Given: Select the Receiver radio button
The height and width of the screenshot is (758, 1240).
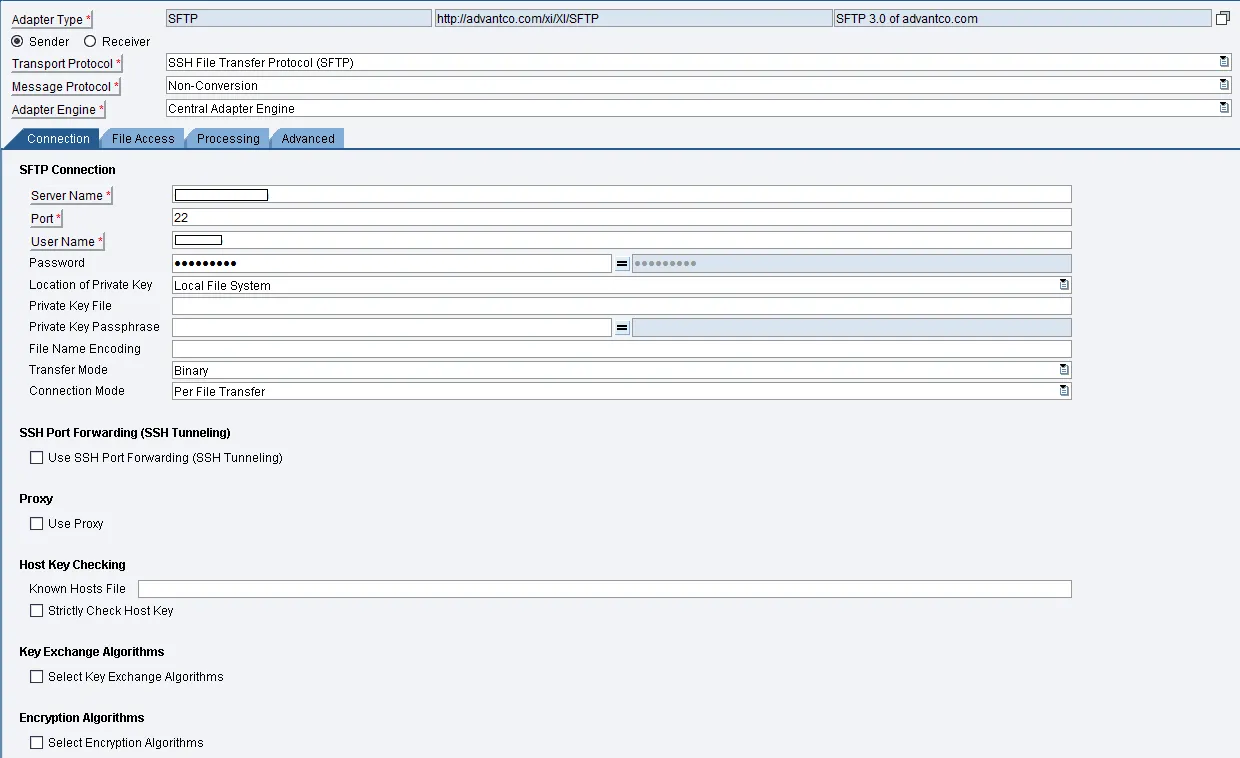Looking at the screenshot, I should point(91,41).
